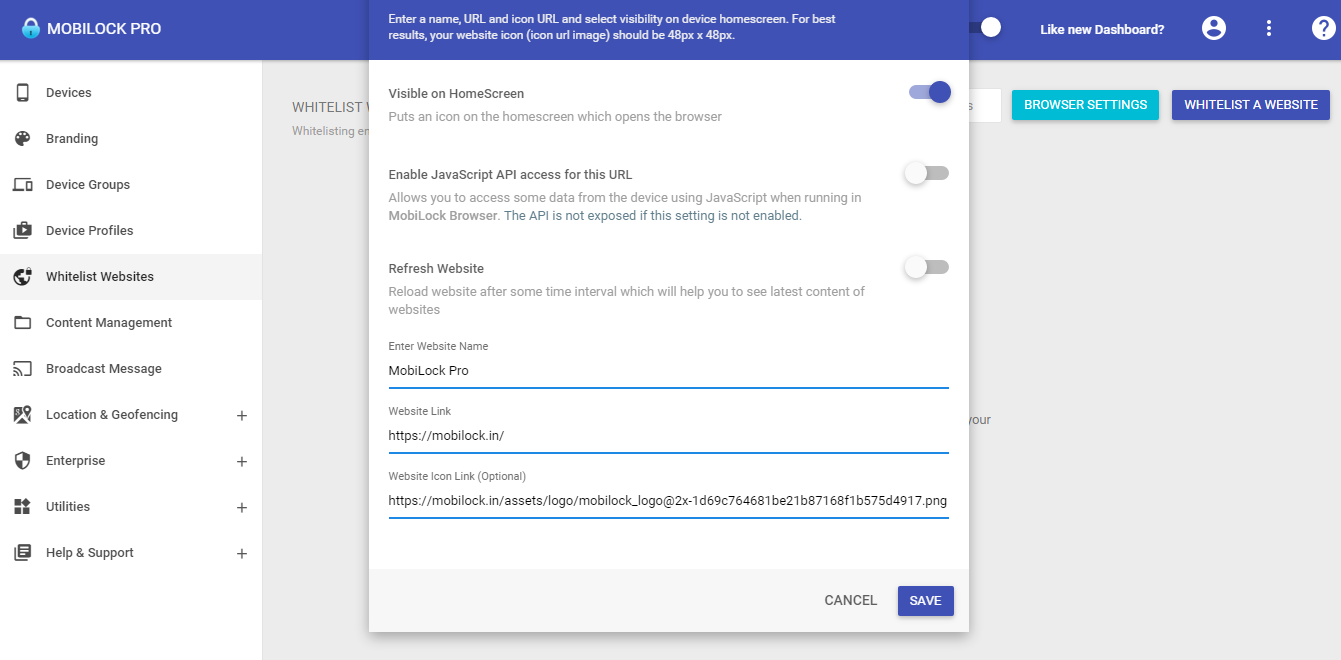The height and width of the screenshot is (660, 1341).
Task: Expand Location & Geofencing plus sign
Action: pyautogui.click(x=242, y=416)
